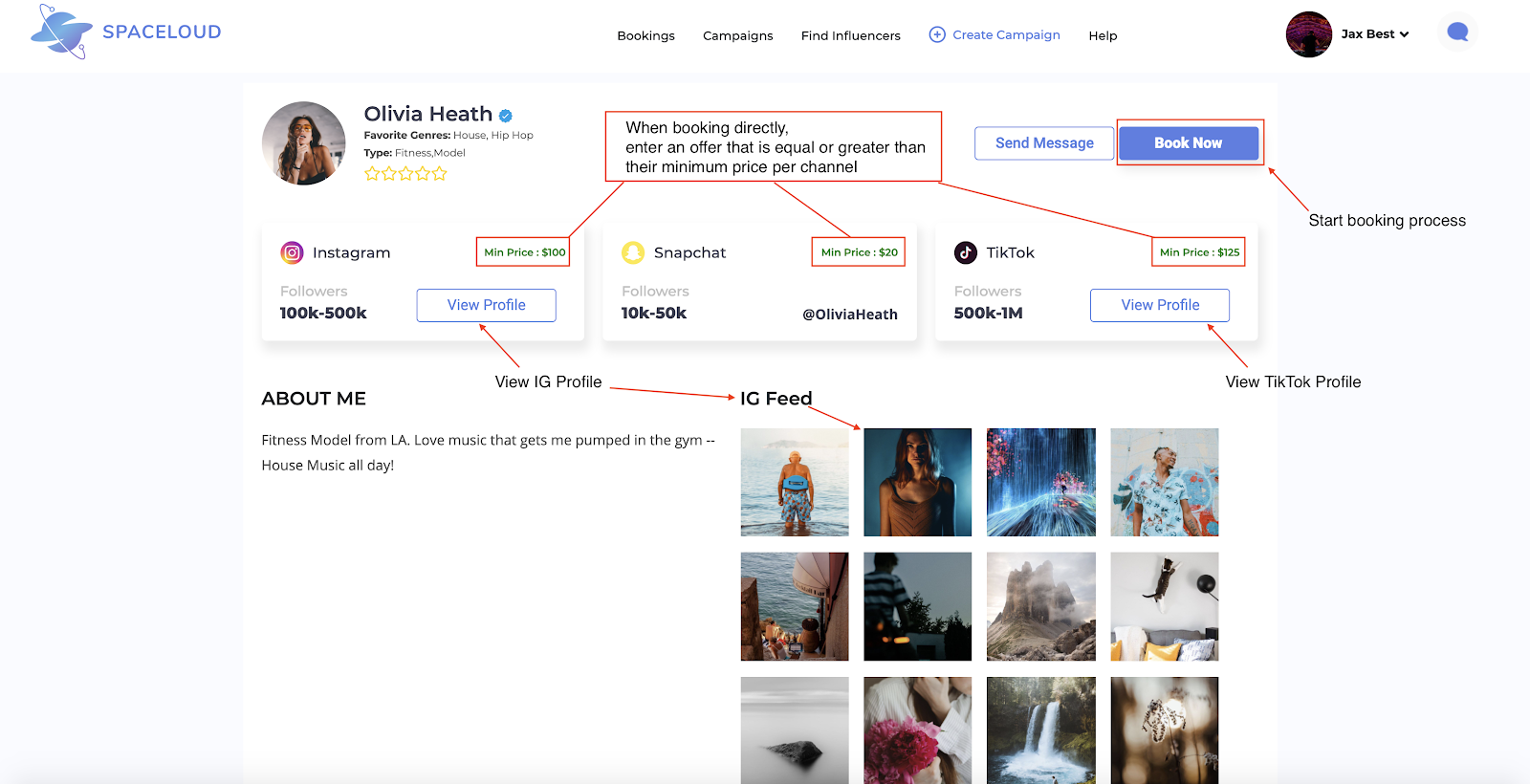
Task: Click the Send Message button
Action: pos(1044,143)
